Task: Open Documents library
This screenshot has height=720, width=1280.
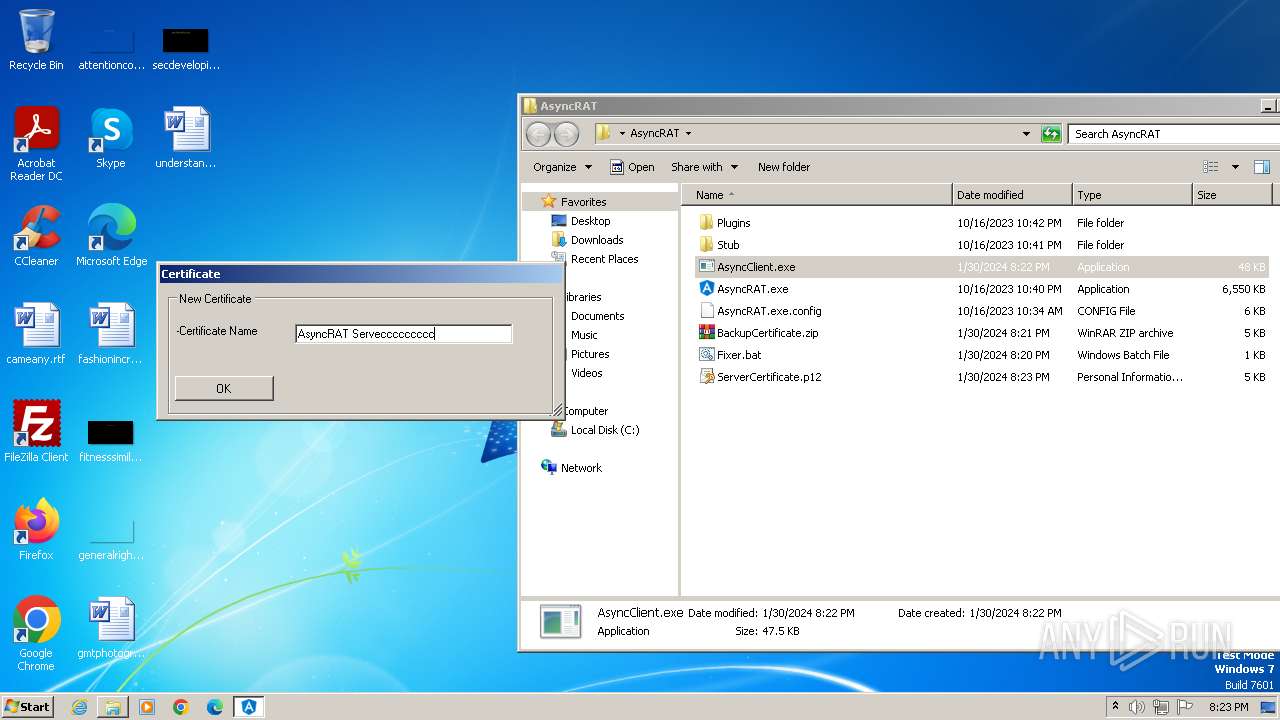Action: pyautogui.click(x=596, y=316)
